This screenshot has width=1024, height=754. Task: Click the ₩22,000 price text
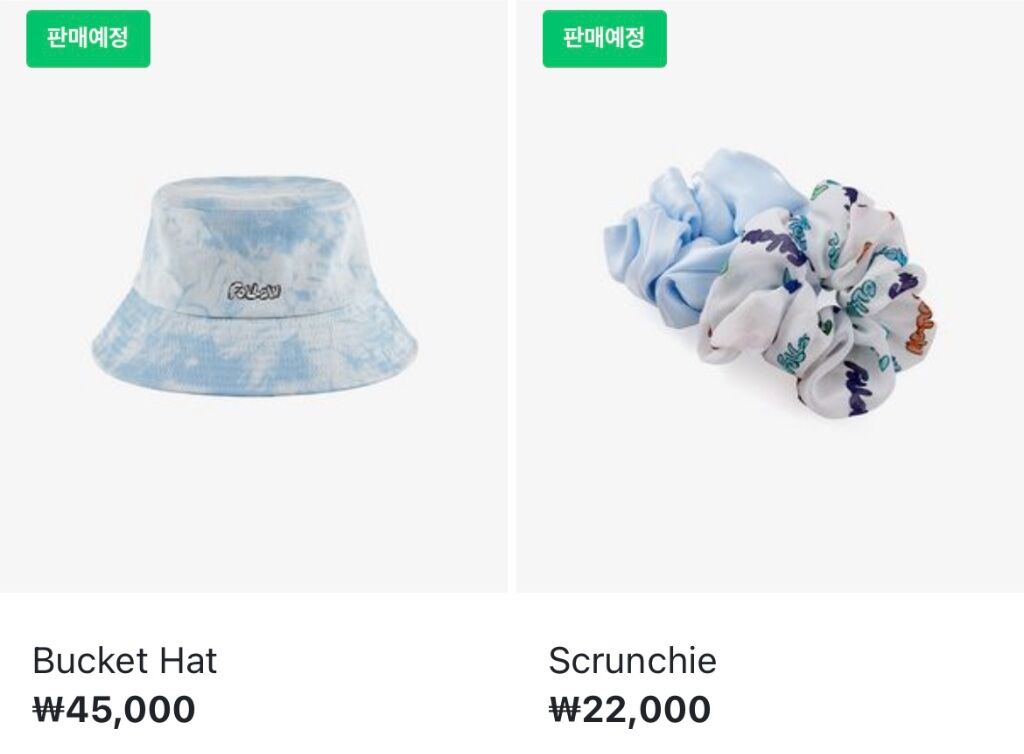point(630,709)
